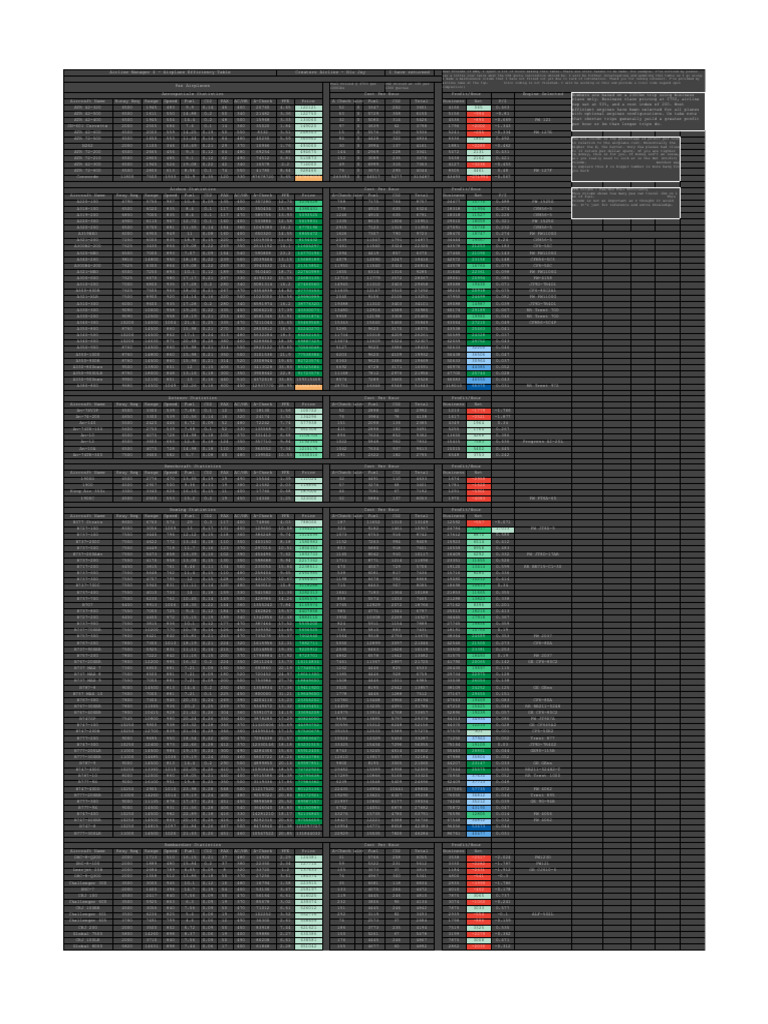Select the Antonov Statistics section header
Viewport: 768px width, 1024px height.
[x=193, y=398]
